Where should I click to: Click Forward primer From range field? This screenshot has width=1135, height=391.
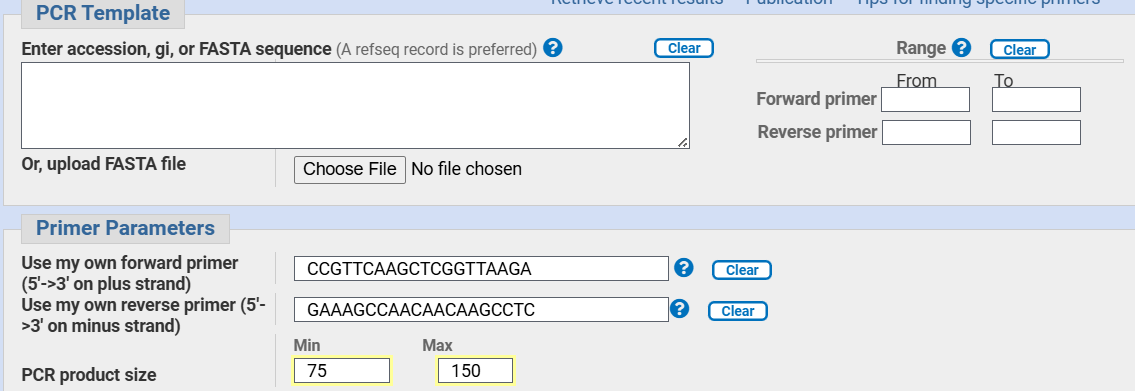click(926, 100)
